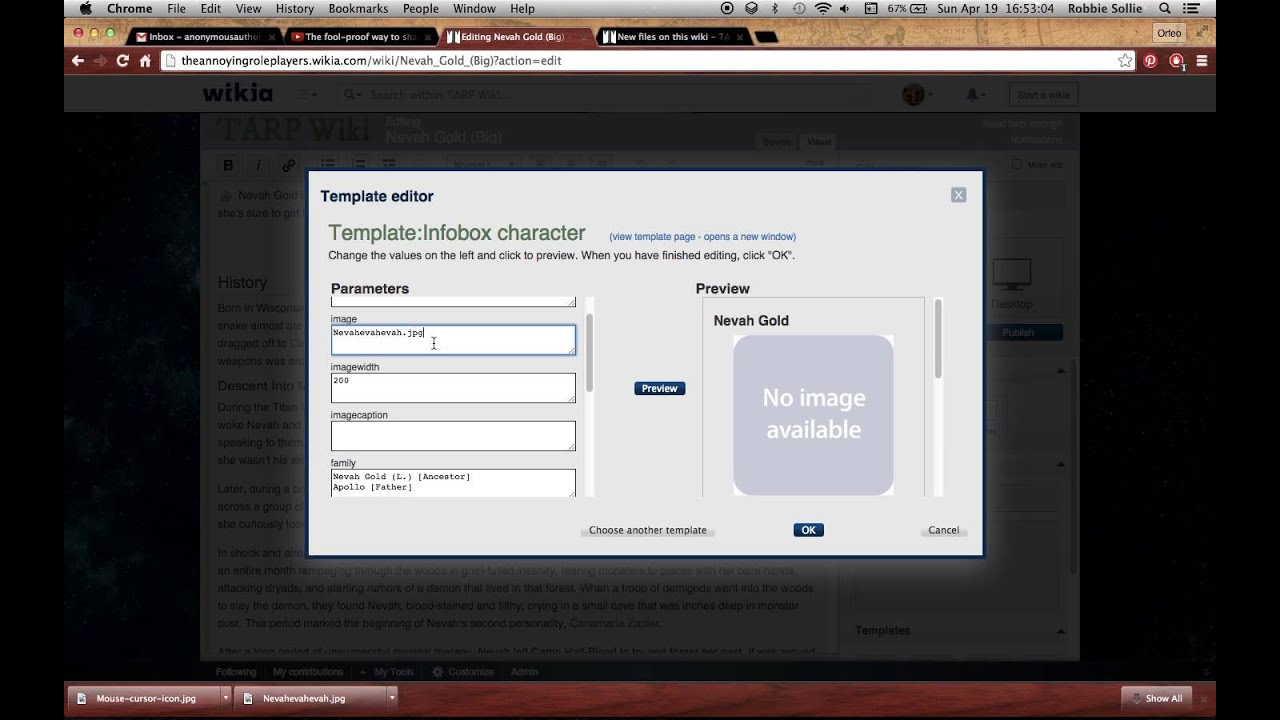Open the View menu
Screen dimensions: 1280x720
(248, 9)
